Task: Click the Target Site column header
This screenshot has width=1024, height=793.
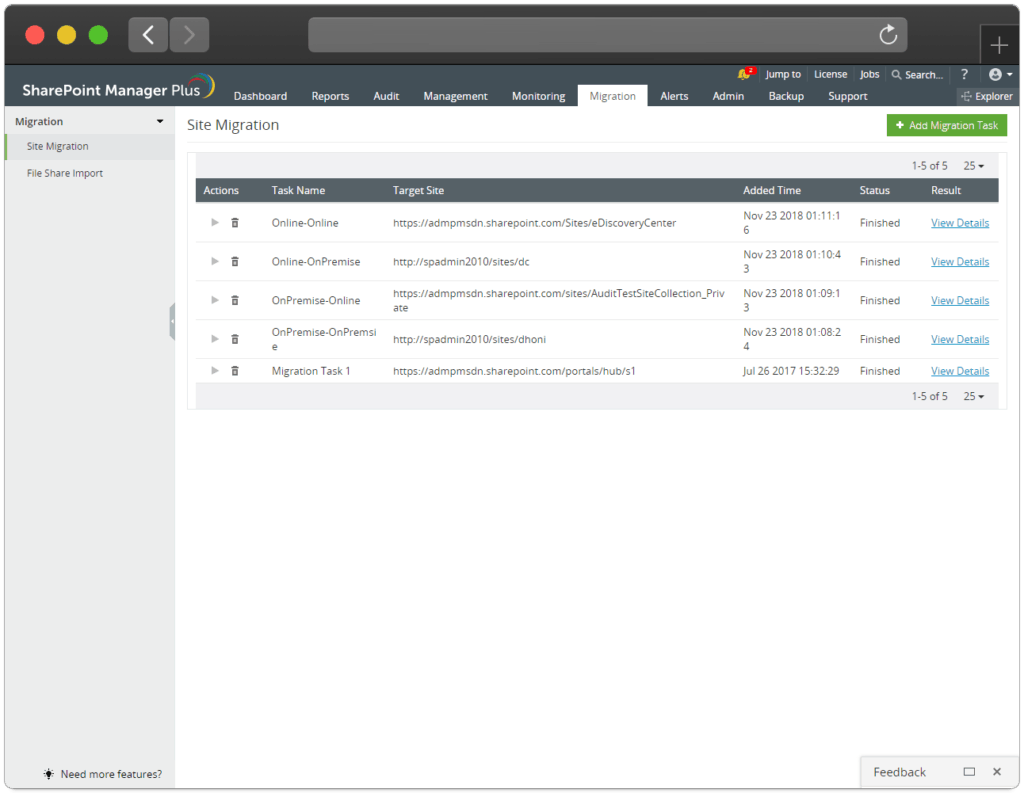Action: coord(419,190)
